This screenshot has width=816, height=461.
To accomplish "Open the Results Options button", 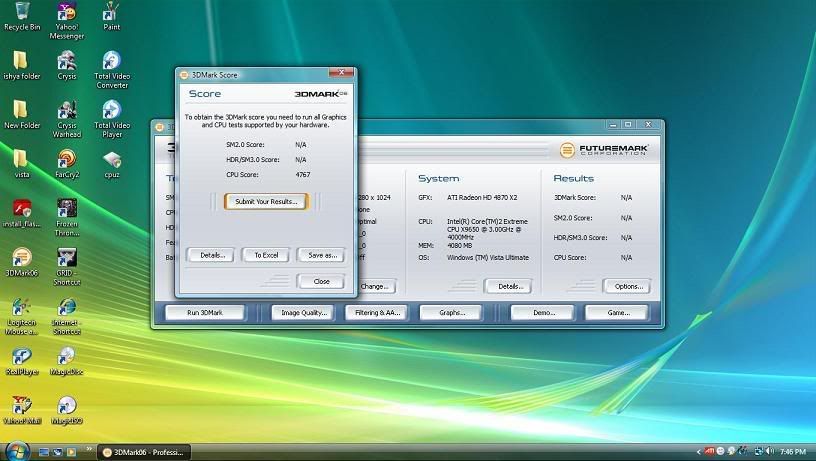I will coord(627,286).
